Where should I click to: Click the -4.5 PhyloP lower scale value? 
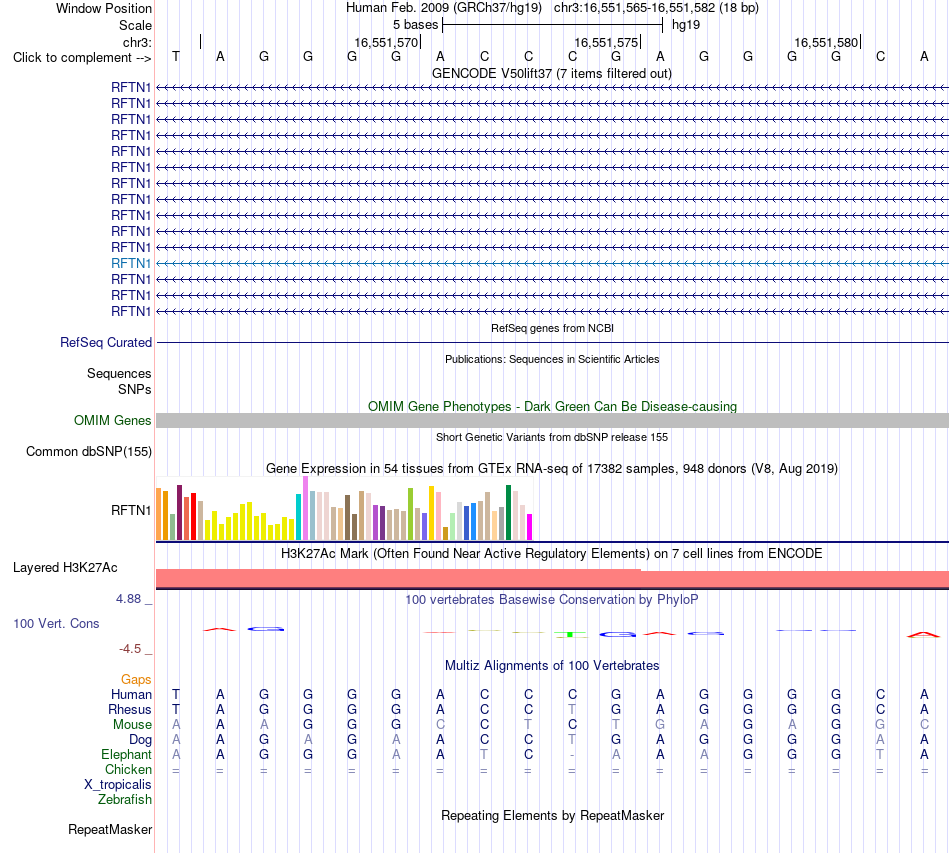130,649
